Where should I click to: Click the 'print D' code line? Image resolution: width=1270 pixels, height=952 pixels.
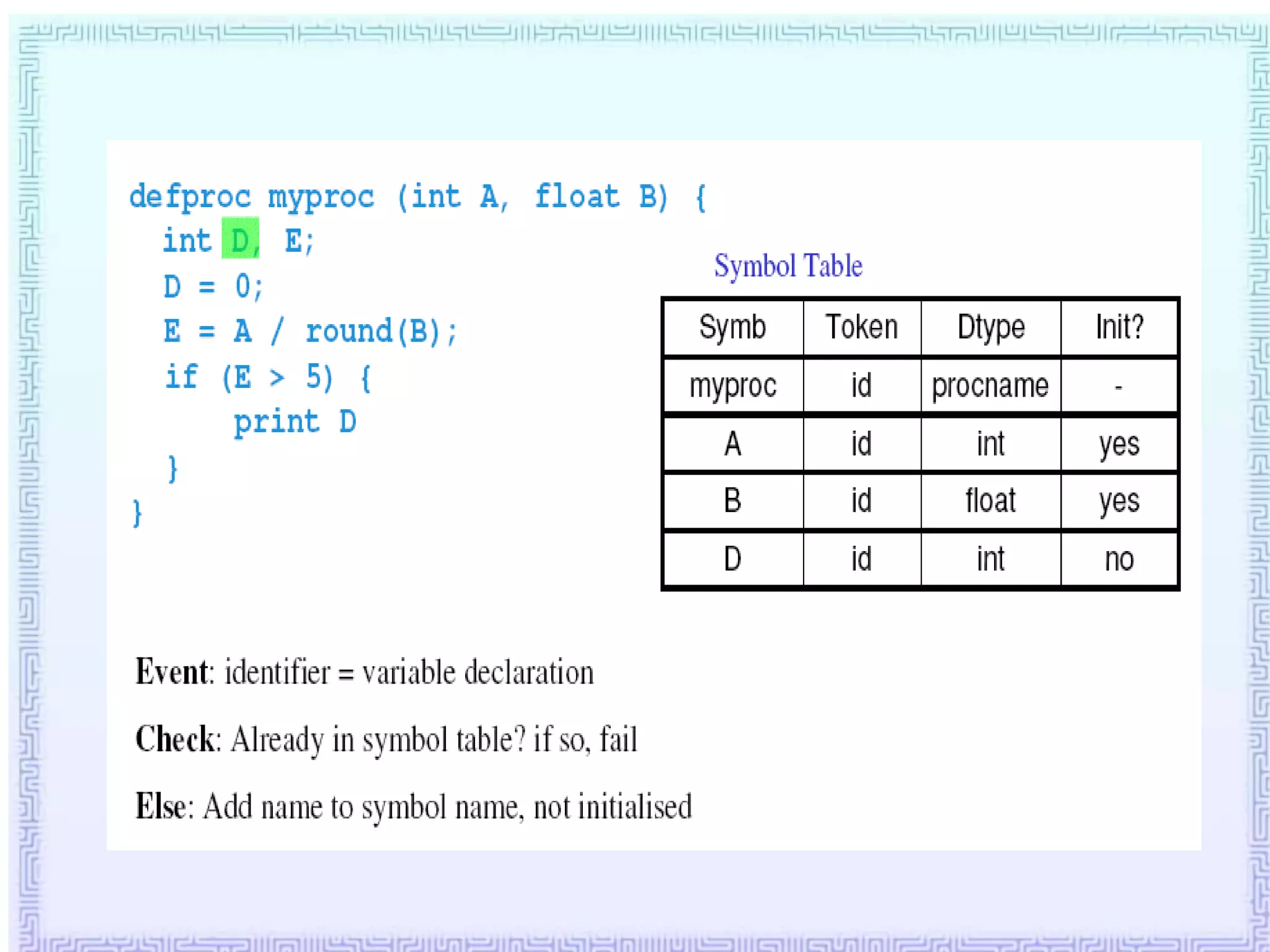295,423
